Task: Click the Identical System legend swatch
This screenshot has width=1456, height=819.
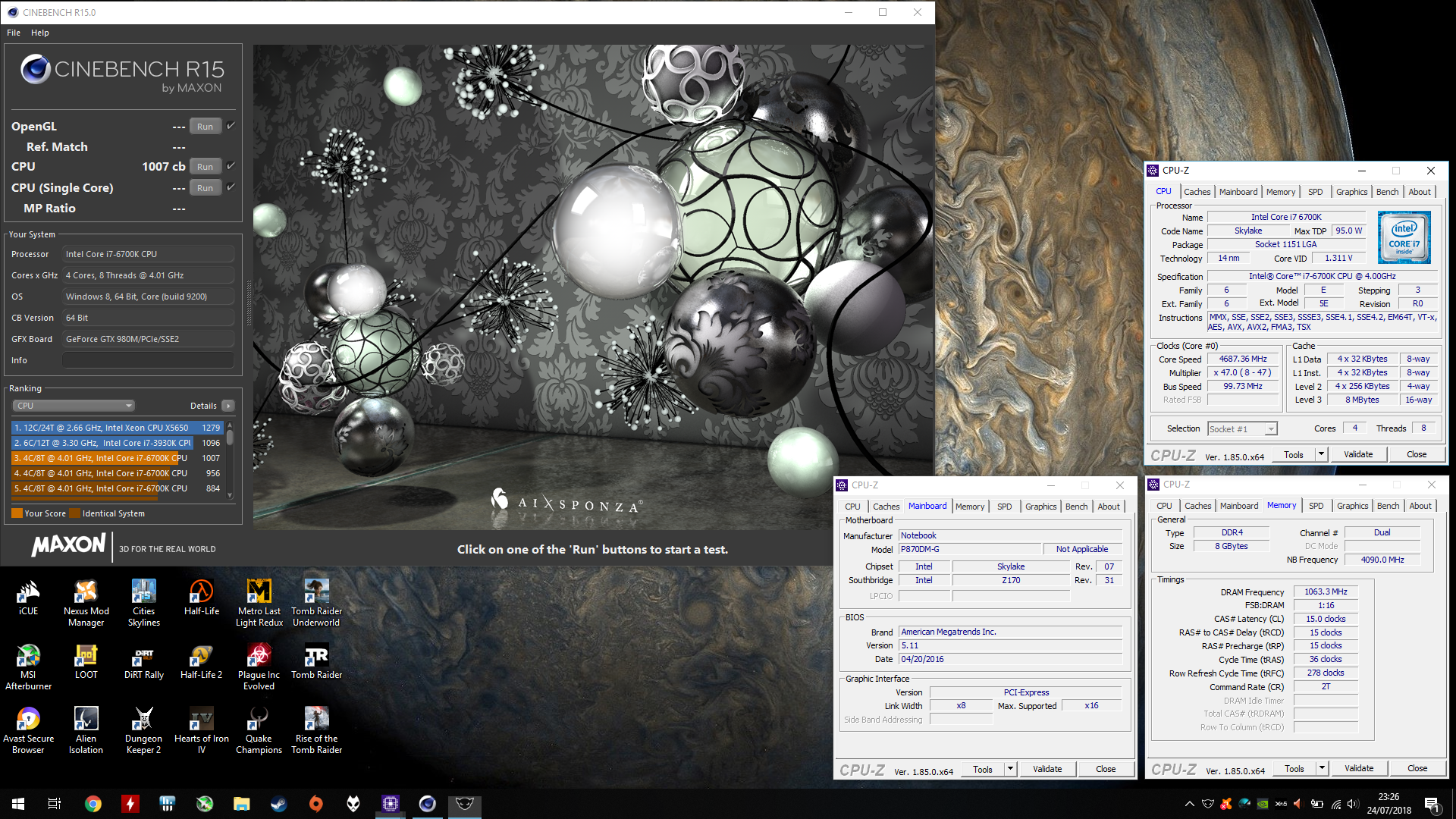Action: click(74, 513)
